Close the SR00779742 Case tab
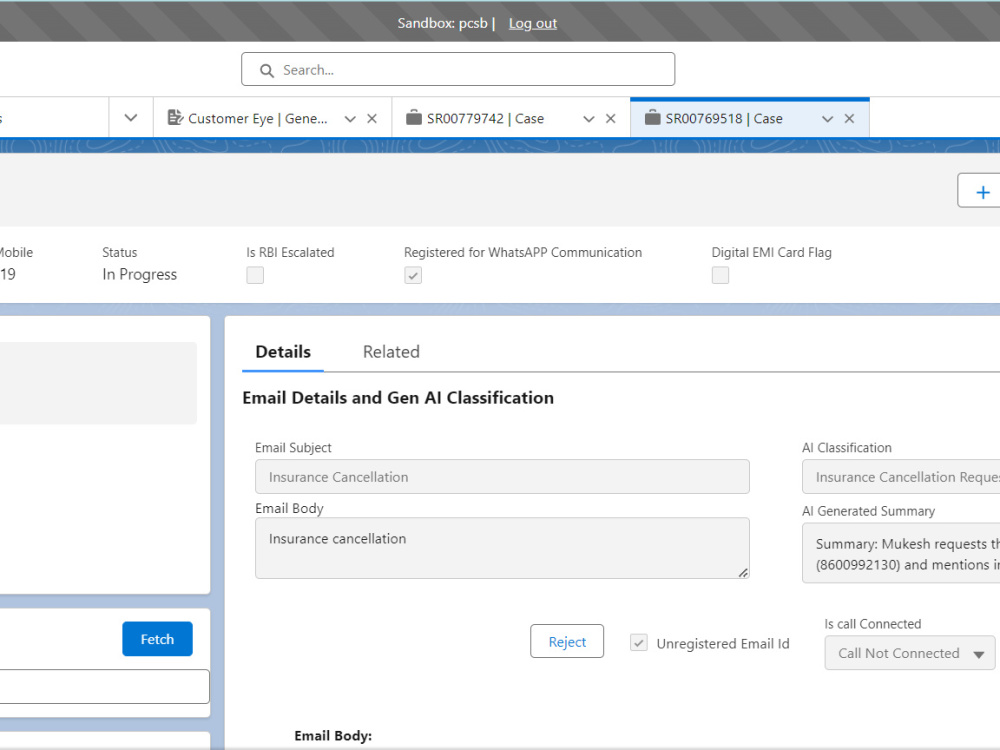This screenshot has height=750, width=1000. pyautogui.click(x=610, y=119)
